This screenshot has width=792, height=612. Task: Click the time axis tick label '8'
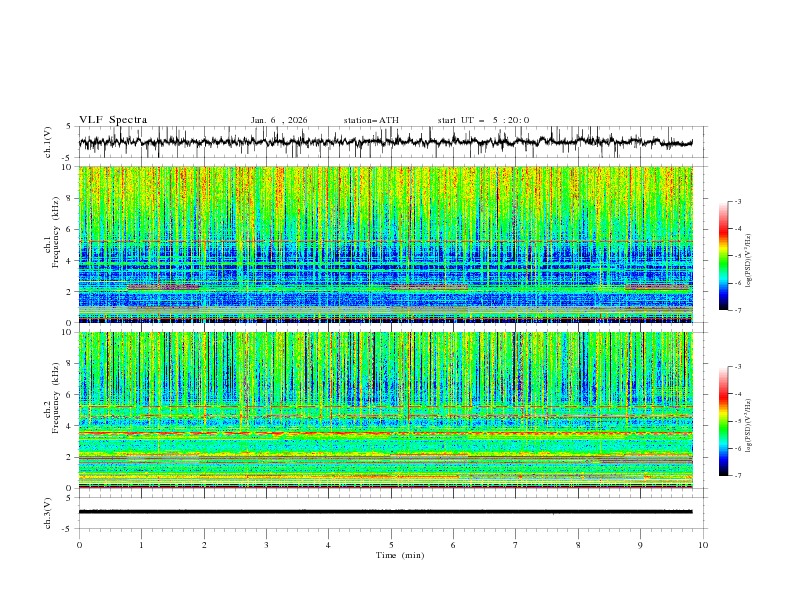click(x=578, y=545)
